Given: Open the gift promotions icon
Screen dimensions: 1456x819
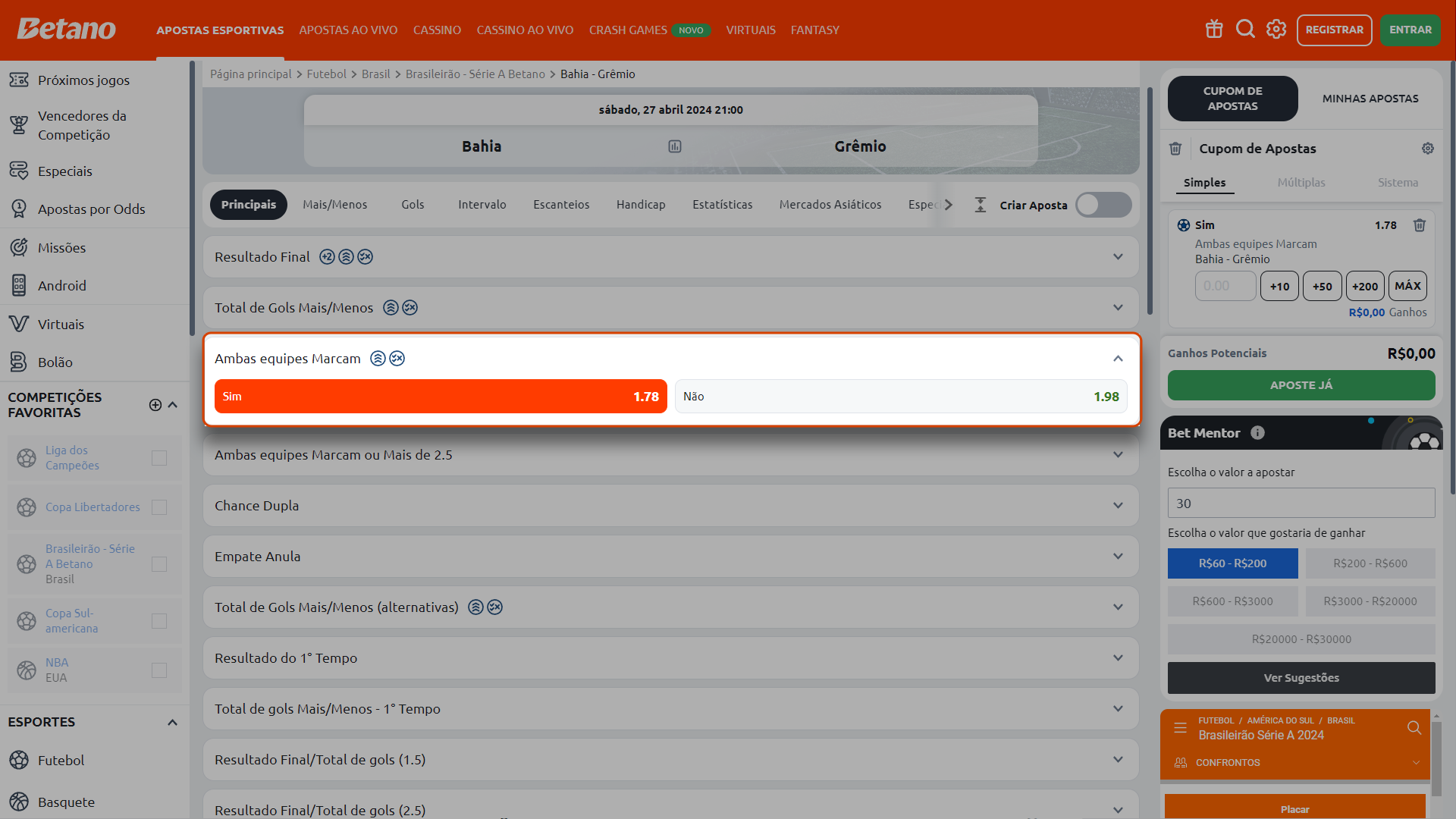Looking at the screenshot, I should (1214, 30).
